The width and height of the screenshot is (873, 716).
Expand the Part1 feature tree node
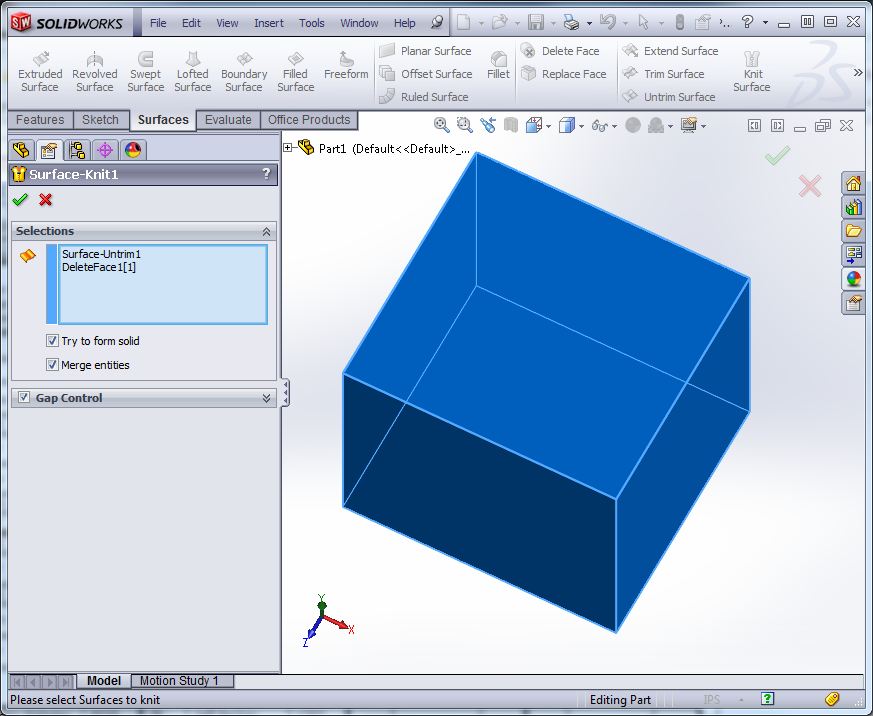pos(288,148)
